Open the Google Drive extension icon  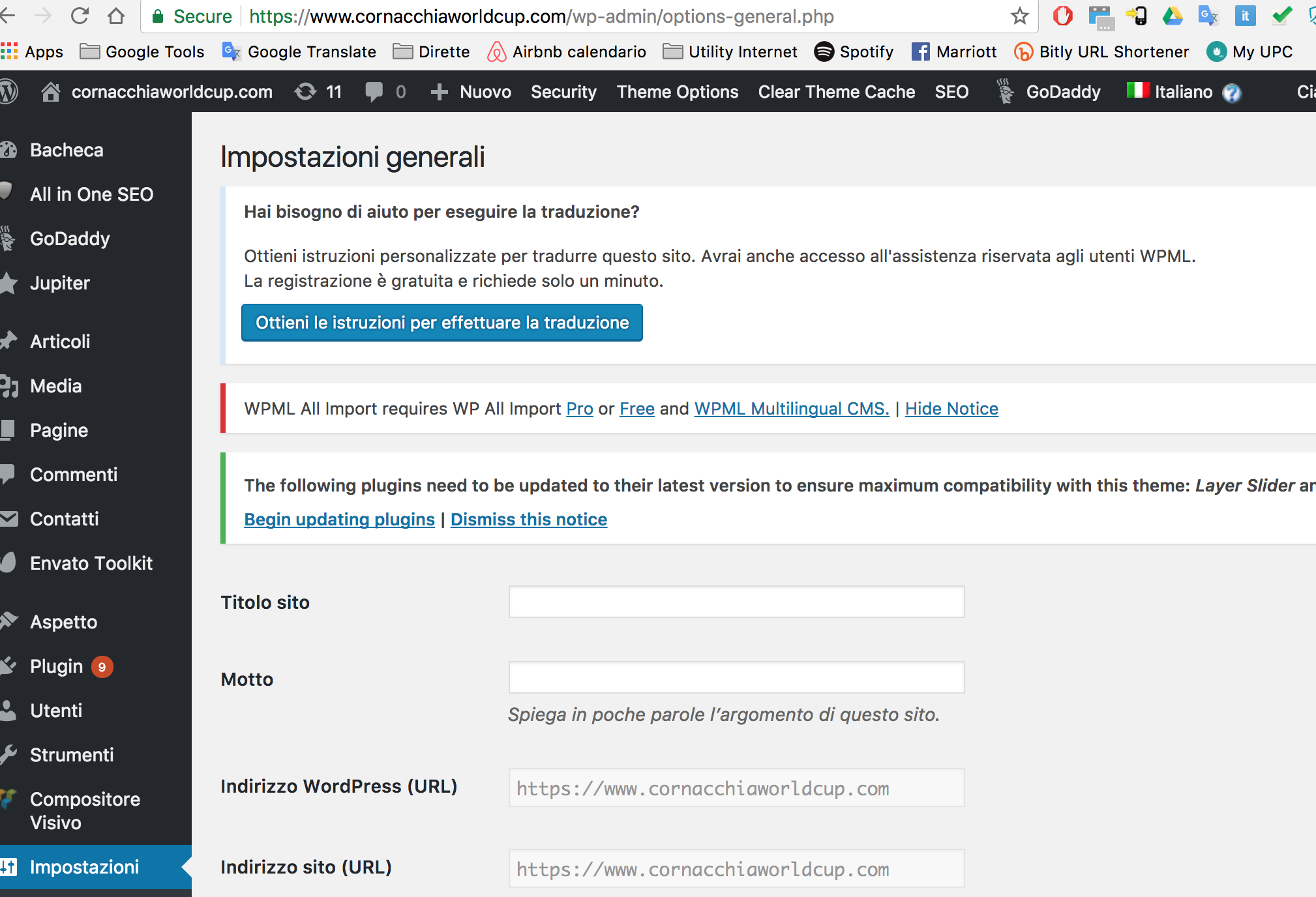coord(1172,16)
